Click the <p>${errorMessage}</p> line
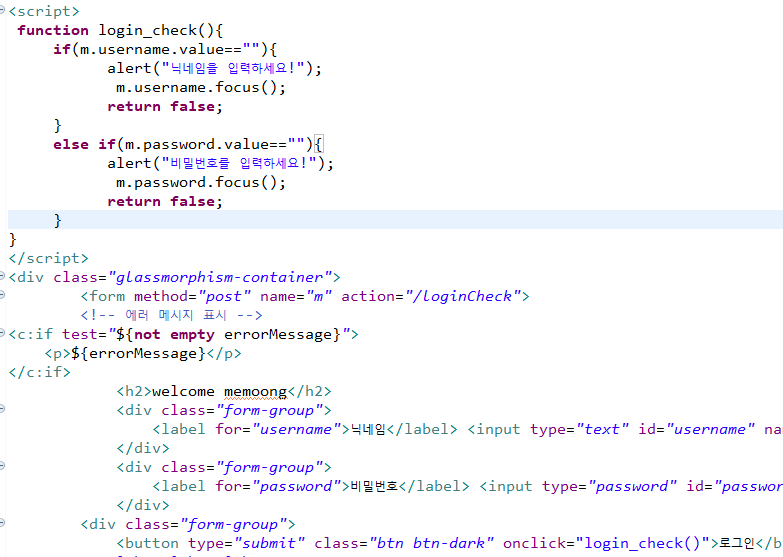The width and height of the screenshot is (783, 557). (143, 353)
